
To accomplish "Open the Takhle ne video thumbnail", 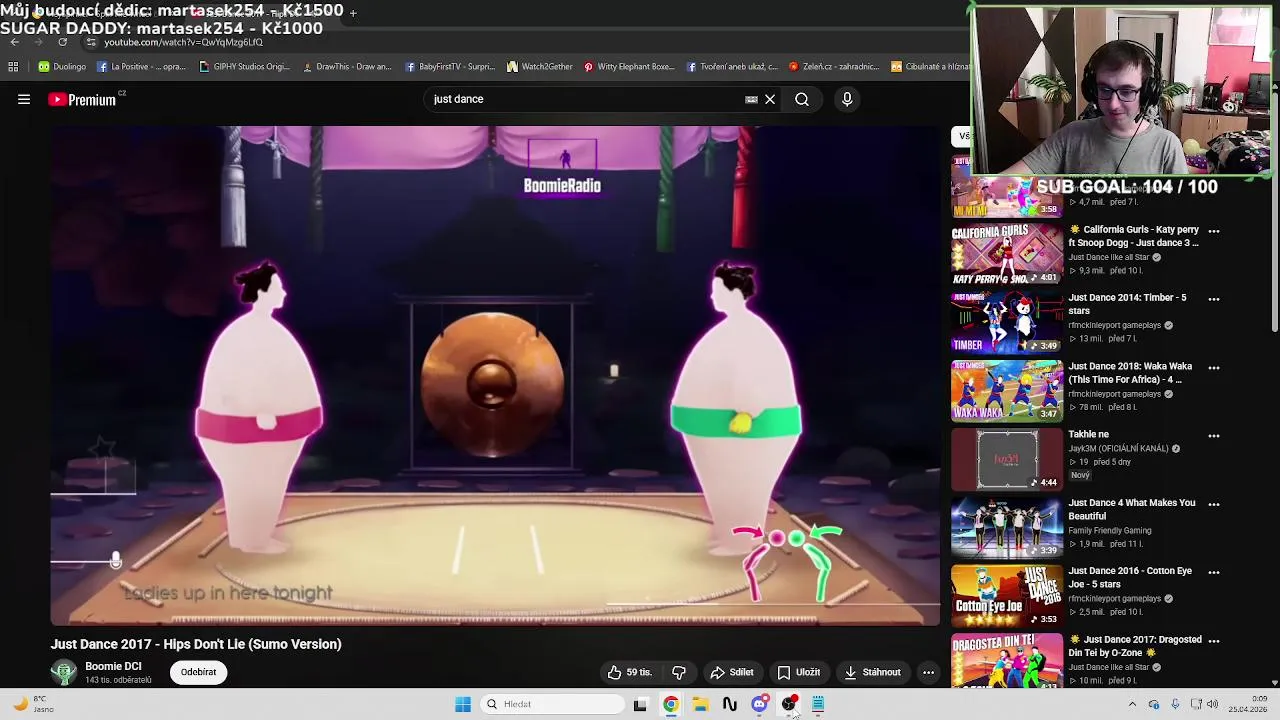I will coord(1007,459).
